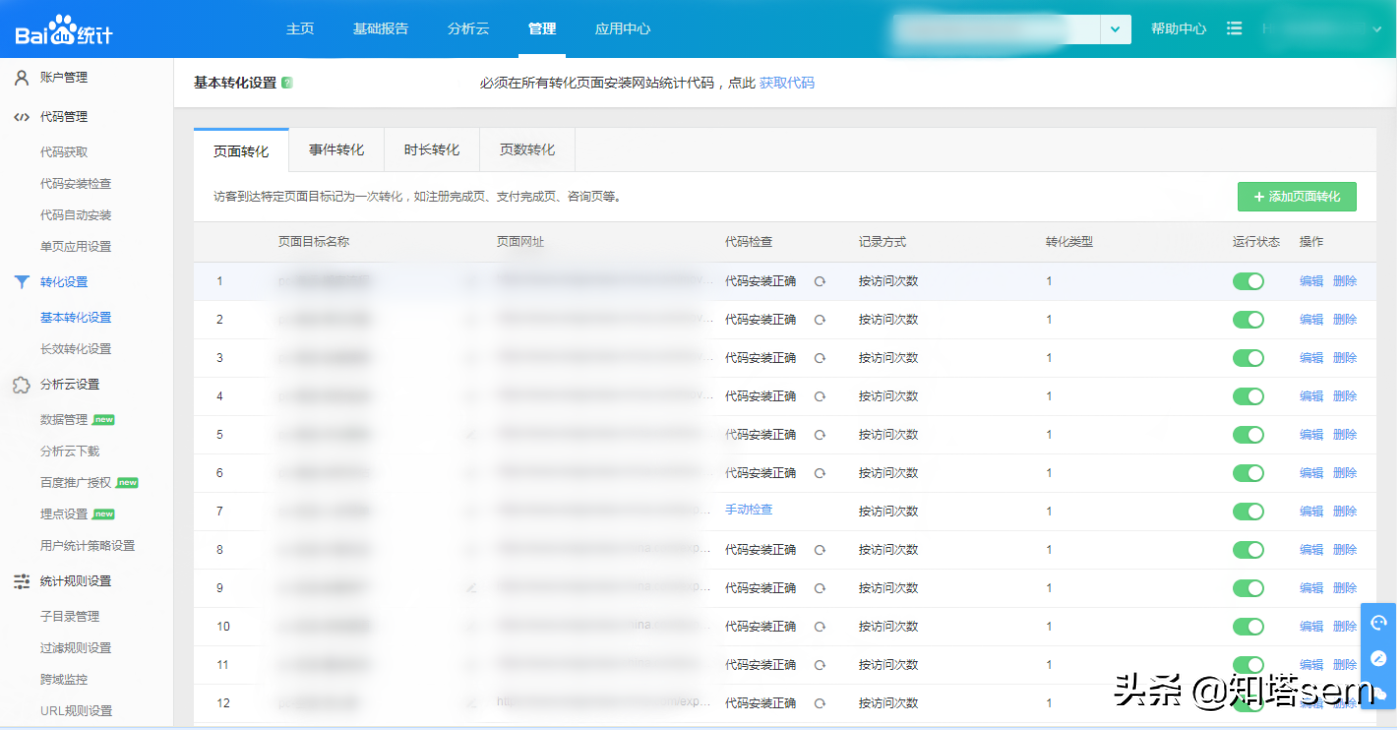Open the 分析云 top menu

pyautogui.click(x=468, y=29)
